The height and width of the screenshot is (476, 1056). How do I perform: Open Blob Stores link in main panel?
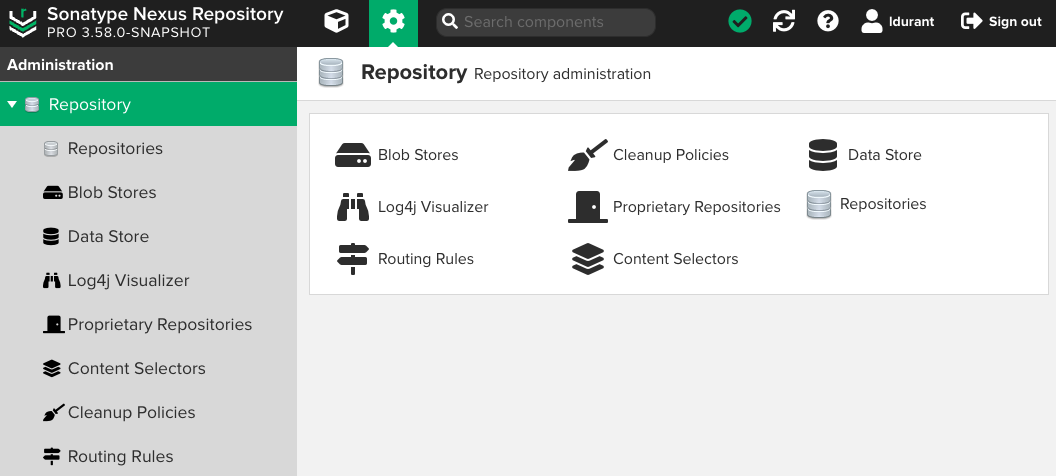click(418, 155)
